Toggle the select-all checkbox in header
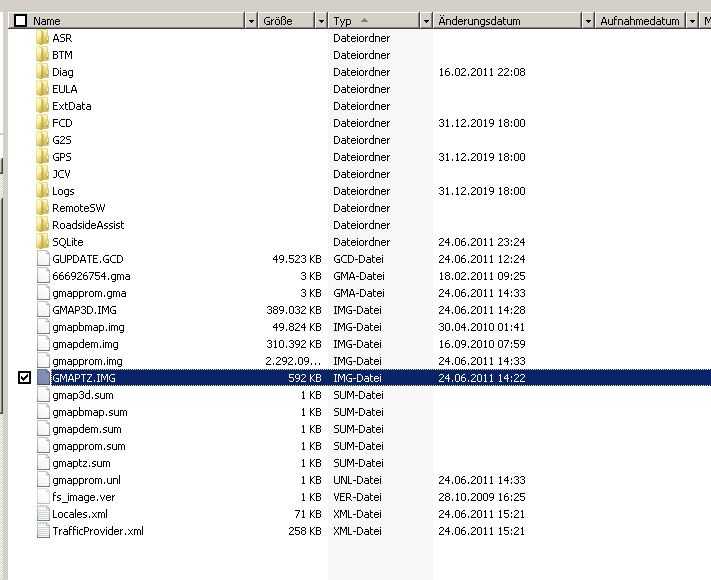This screenshot has width=711, height=580. coord(20,20)
